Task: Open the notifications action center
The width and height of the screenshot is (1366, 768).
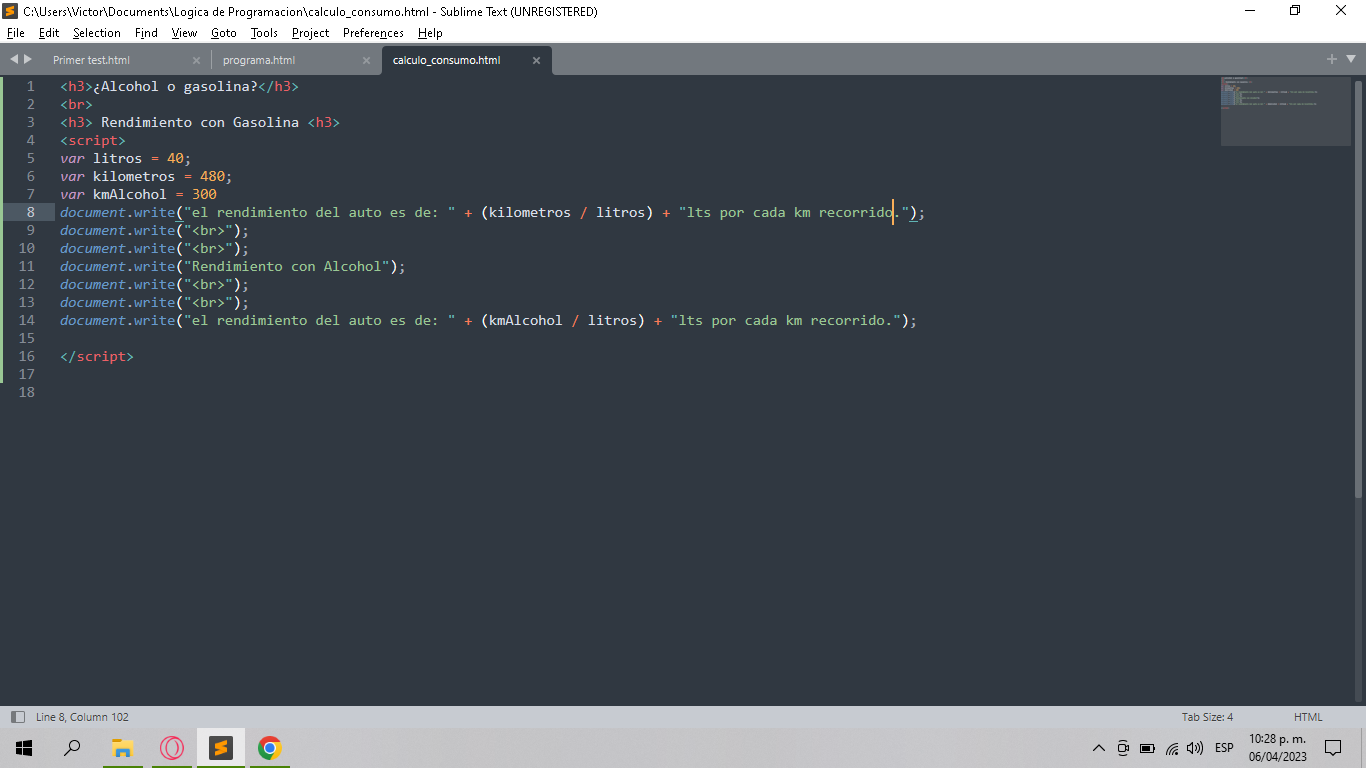Action: tap(1333, 747)
